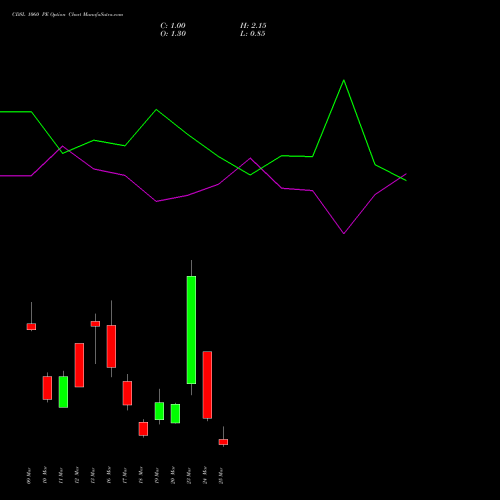Click the green candle for 19 Mar
This screenshot has width=500, height=500.
[x=159, y=411]
